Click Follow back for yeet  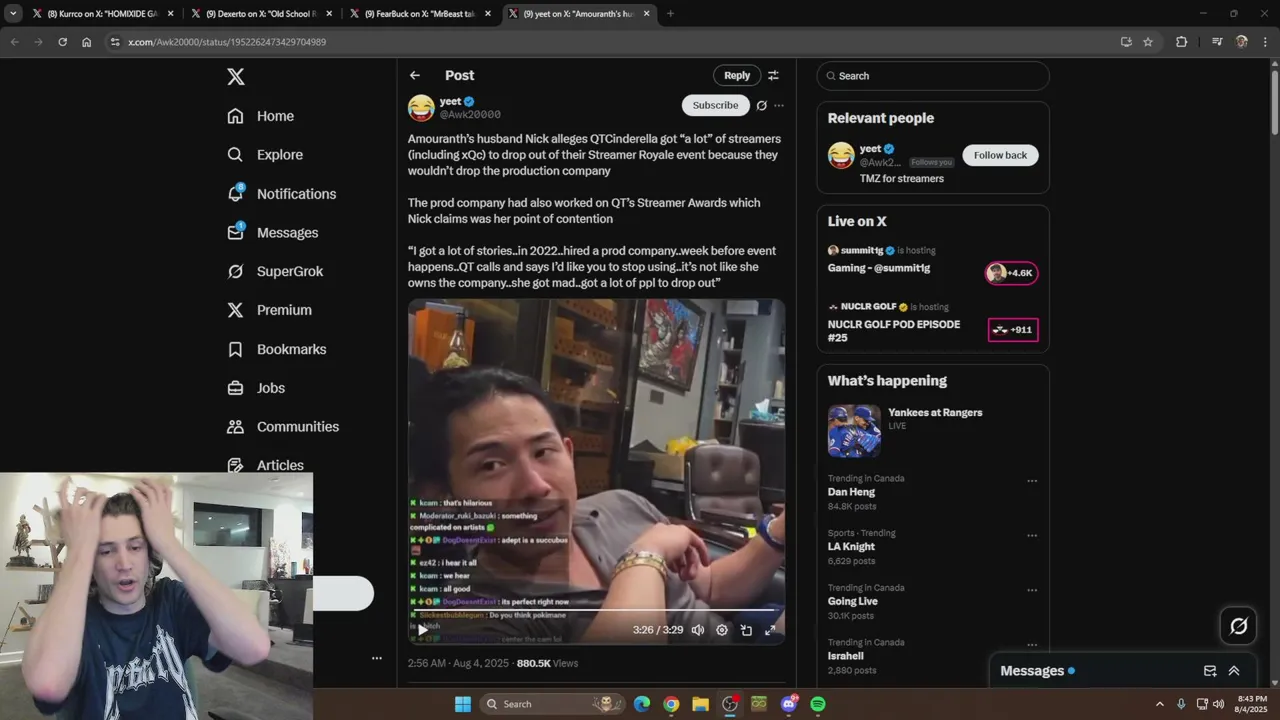[x=1000, y=155]
